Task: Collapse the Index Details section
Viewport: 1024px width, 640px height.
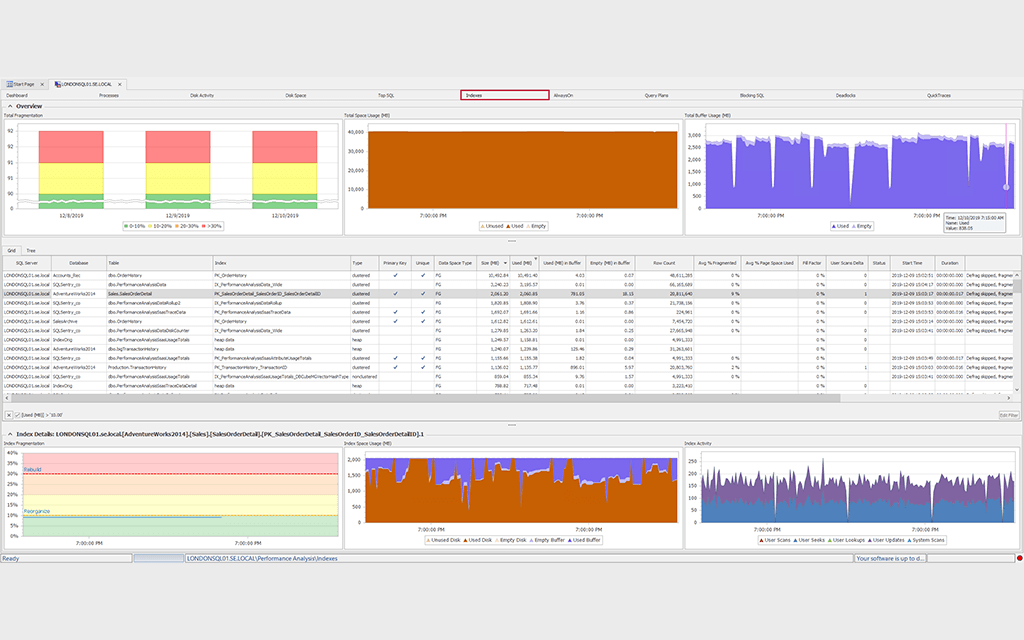Action: [x=8, y=434]
